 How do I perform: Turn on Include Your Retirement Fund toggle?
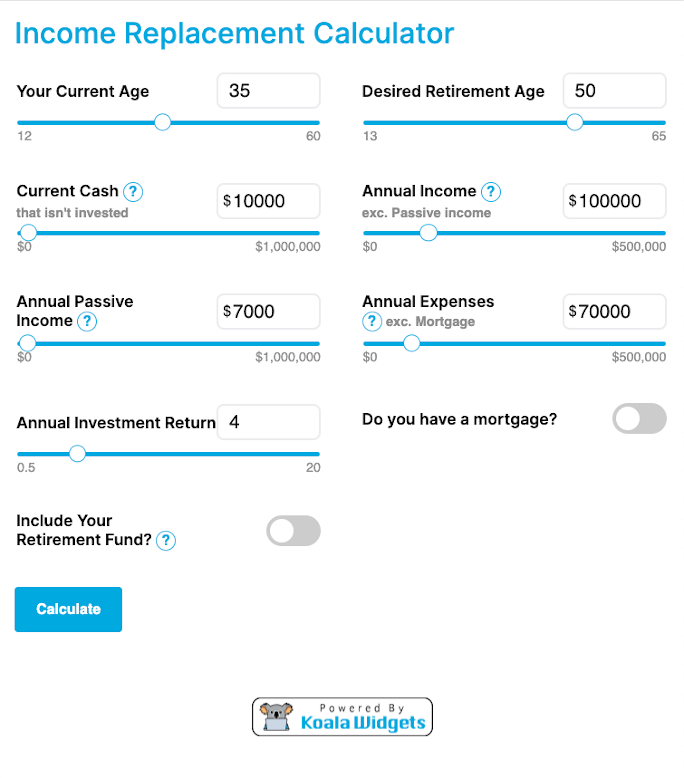[293, 531]
